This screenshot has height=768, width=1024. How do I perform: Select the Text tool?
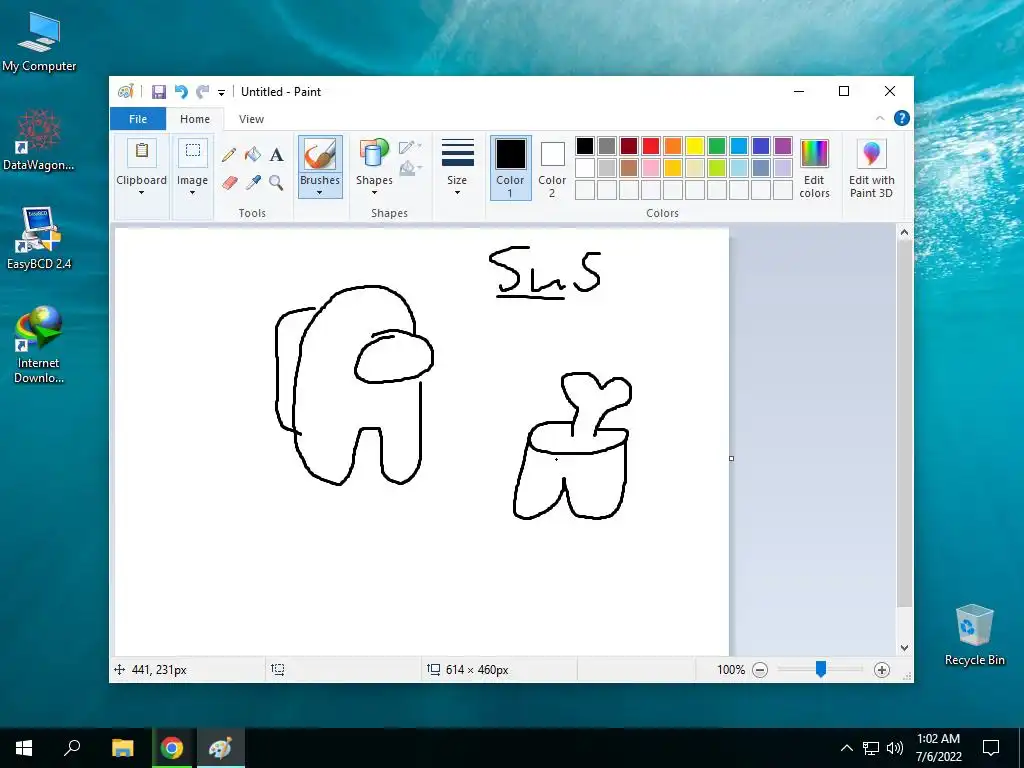276,155
